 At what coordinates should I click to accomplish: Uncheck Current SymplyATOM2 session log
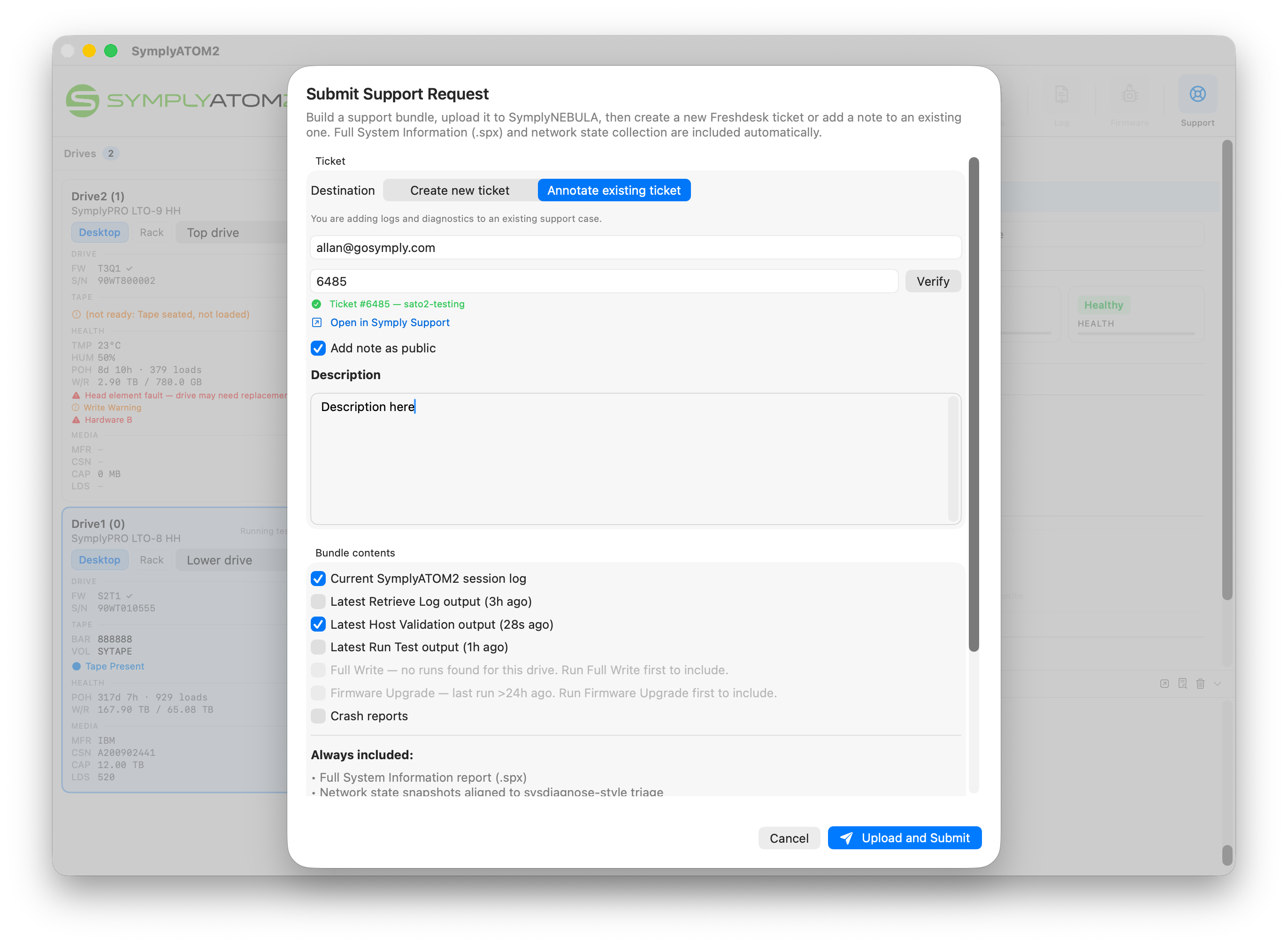tap(318, 579)
